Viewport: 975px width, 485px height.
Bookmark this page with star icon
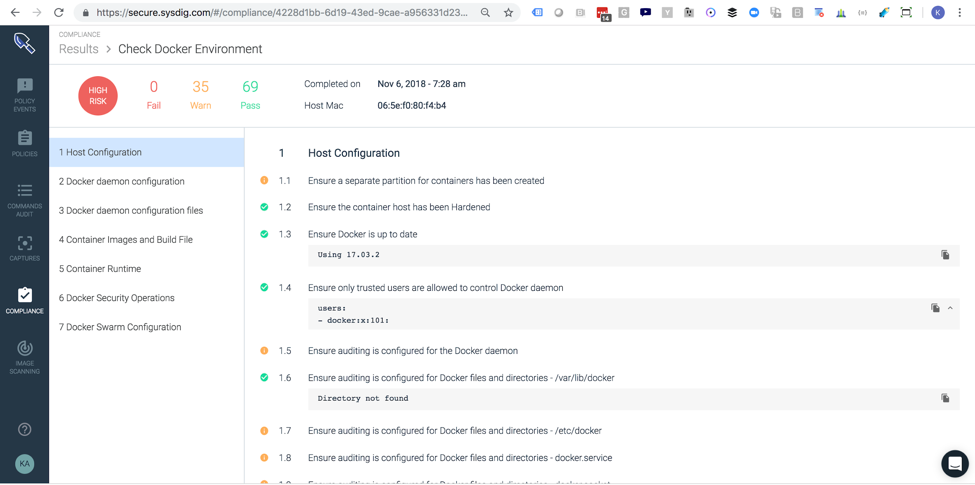[508, 12]
